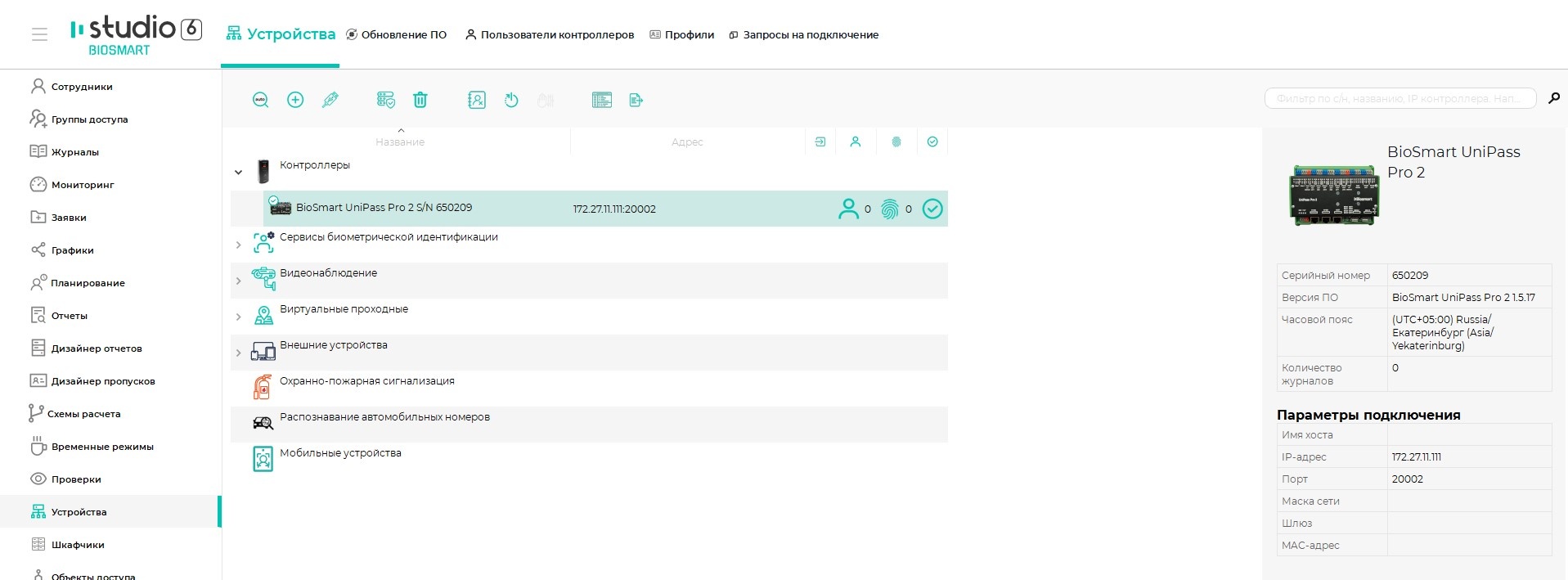The height and width of the screenshot is (580, 1568).
Task: Click the studio BioSmart logo
Action: tap(136, 35)
